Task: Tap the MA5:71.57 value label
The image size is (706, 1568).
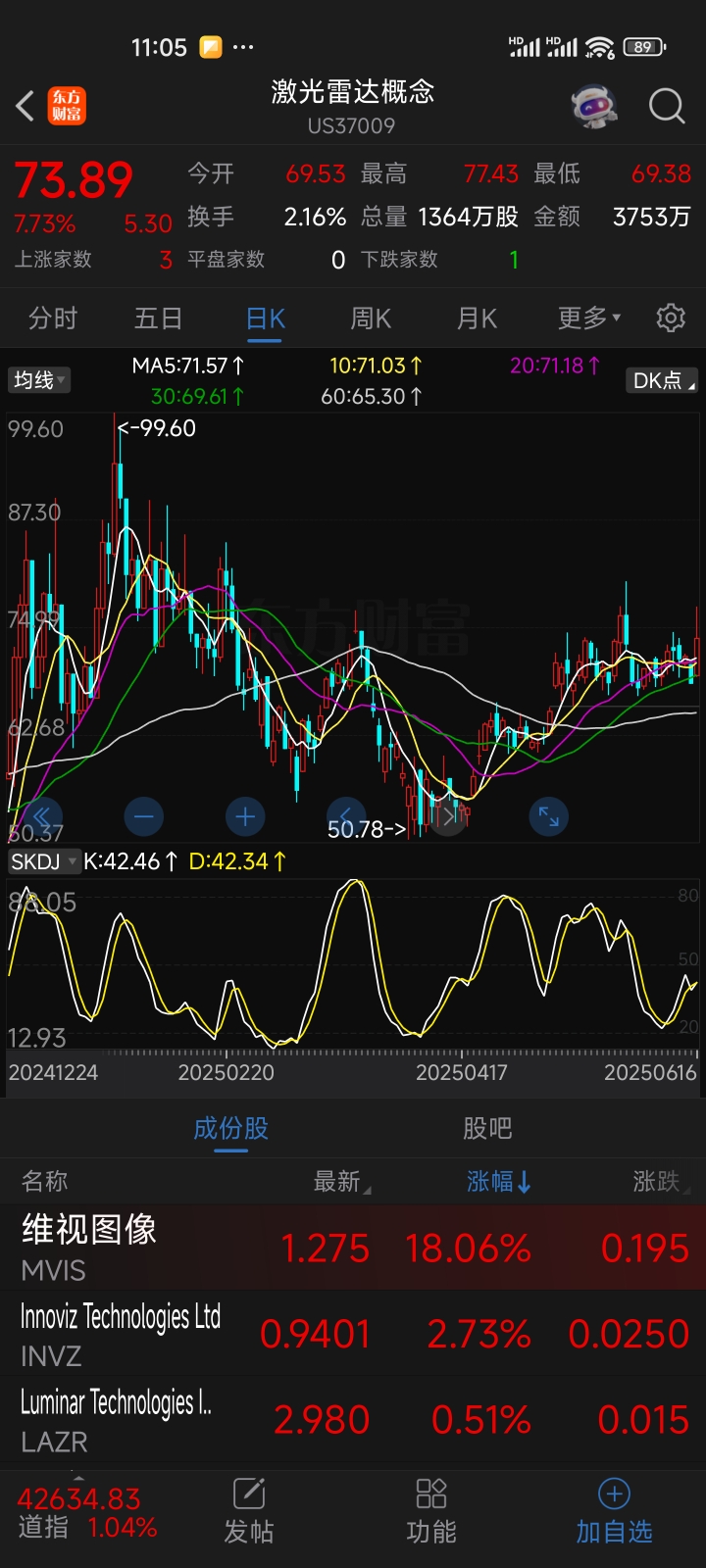Action: pos(188,366)
